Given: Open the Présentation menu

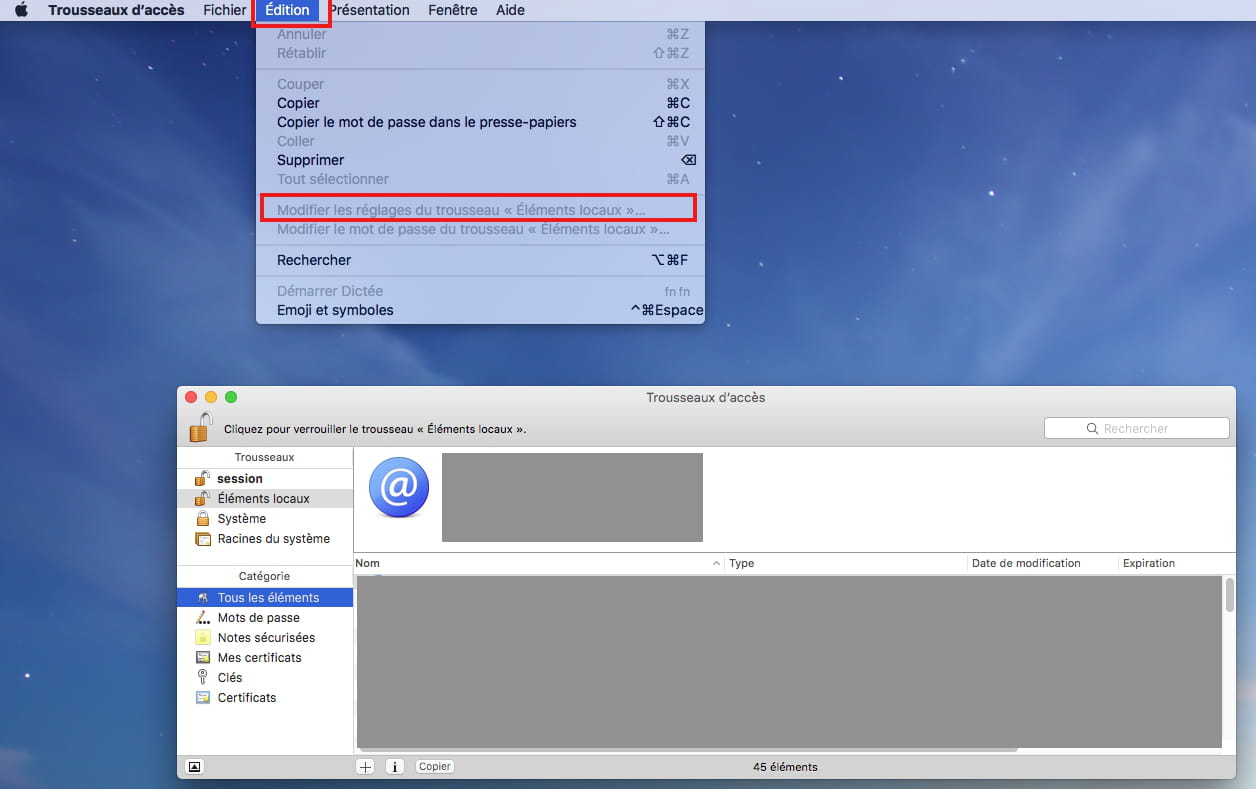Looking at the screenshot, I should (x=369, y=10).
